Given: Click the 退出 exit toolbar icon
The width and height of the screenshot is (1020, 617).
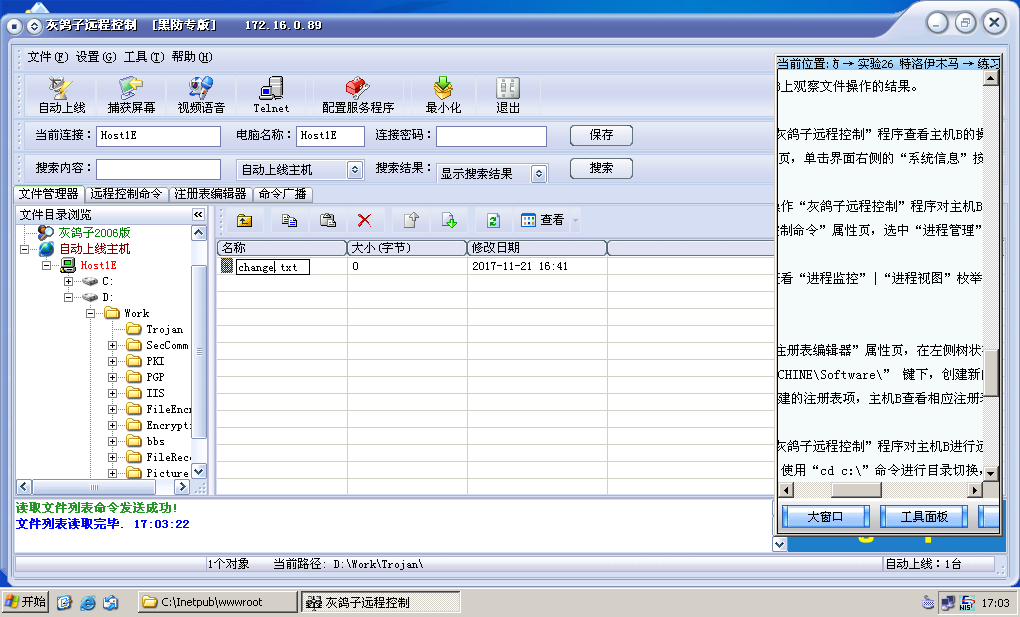Looking at the screenshot, I should coord(508,95).
